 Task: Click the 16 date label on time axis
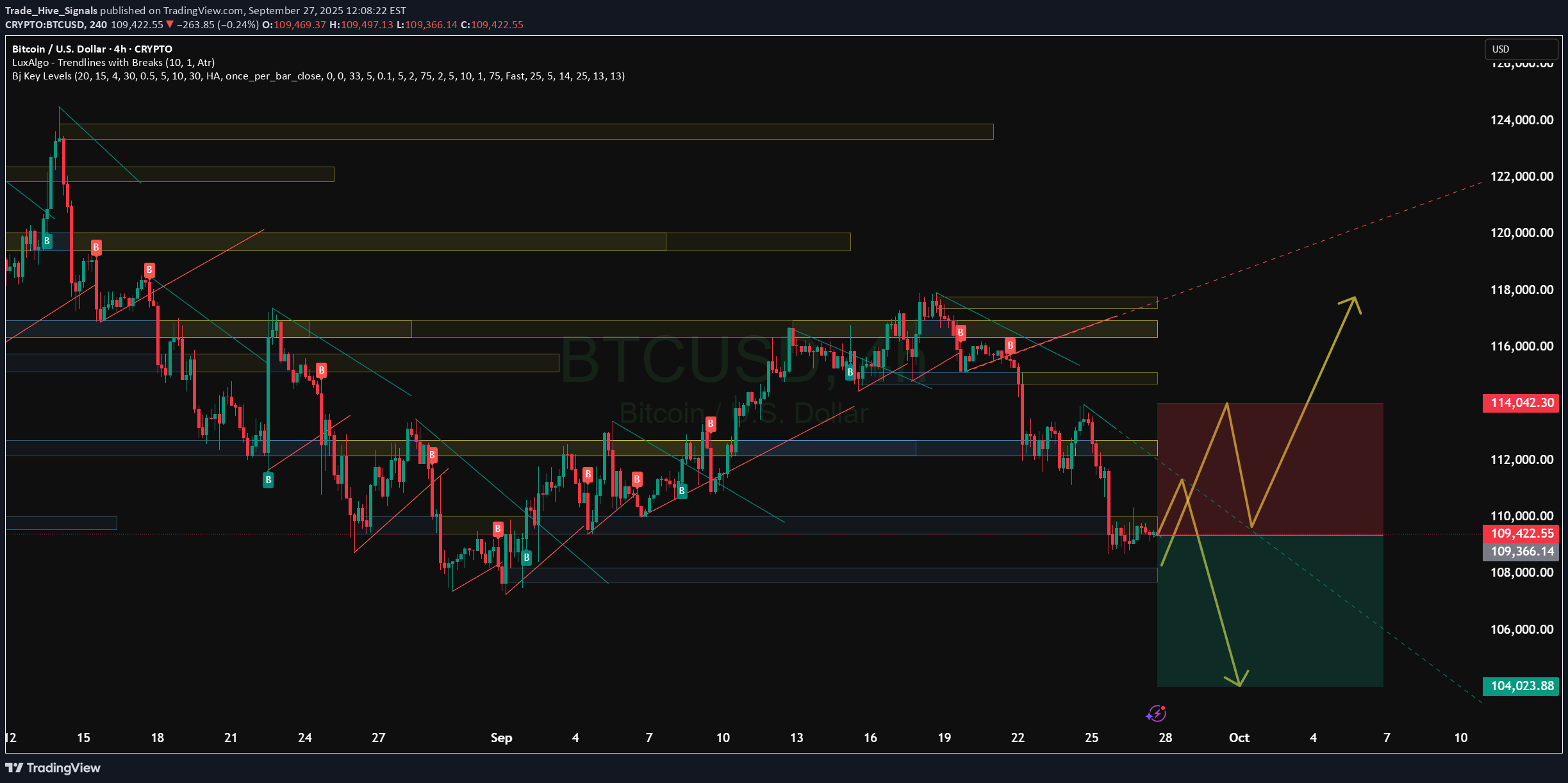870,738
